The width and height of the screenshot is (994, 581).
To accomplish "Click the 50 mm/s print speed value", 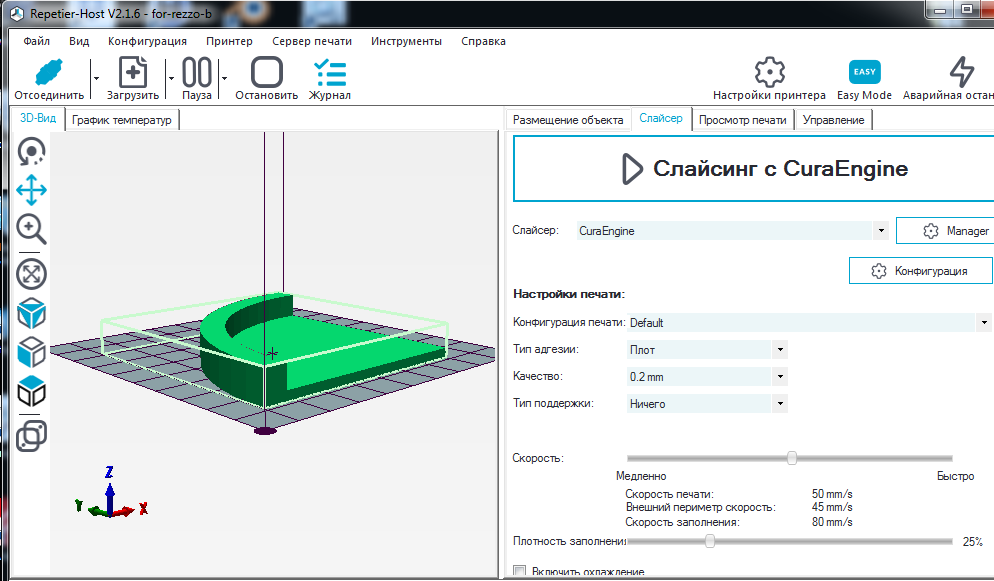I will click(832, 494).
